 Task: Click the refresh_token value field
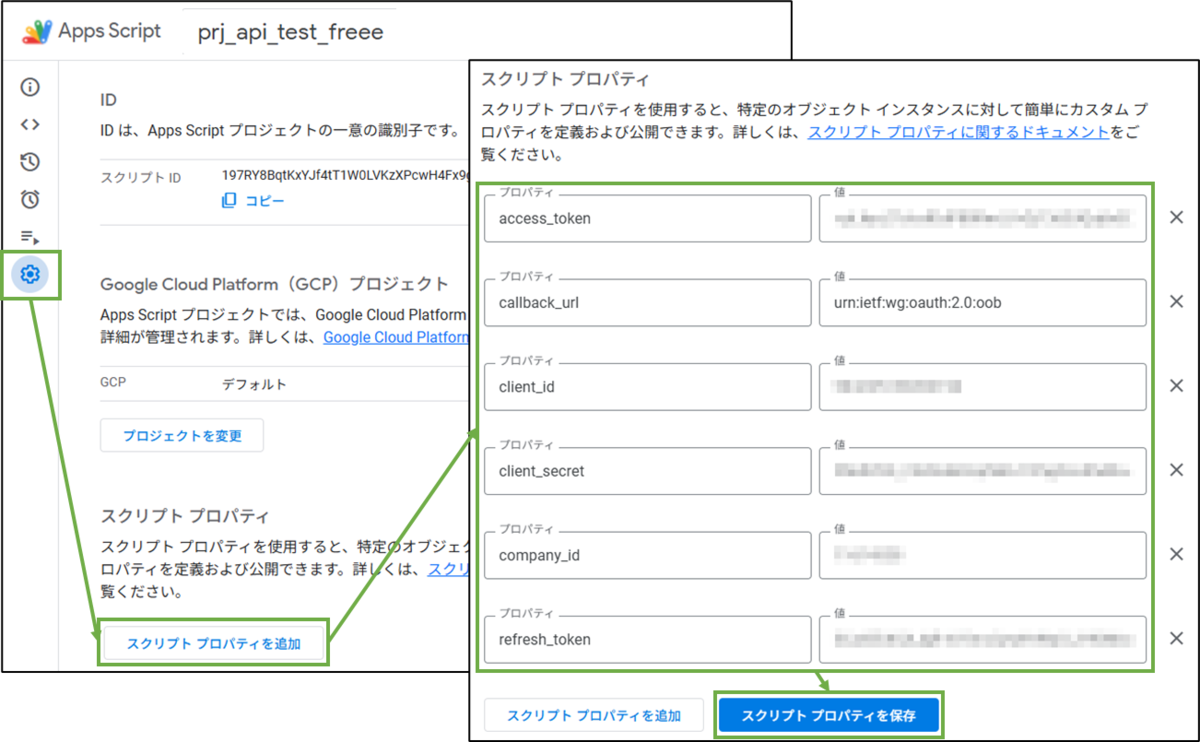tap(983, 638)
